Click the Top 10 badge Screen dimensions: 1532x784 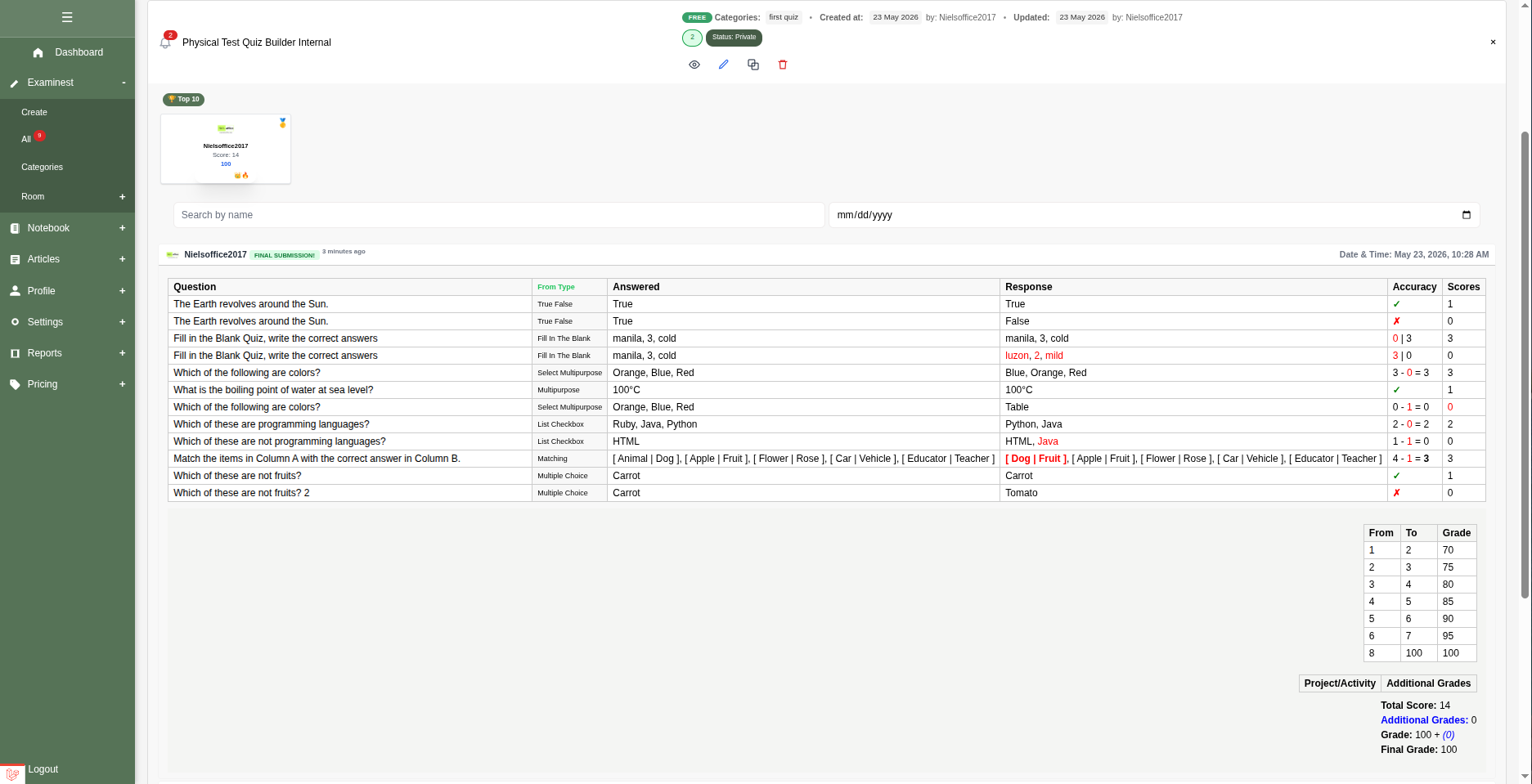click(184, 100)
